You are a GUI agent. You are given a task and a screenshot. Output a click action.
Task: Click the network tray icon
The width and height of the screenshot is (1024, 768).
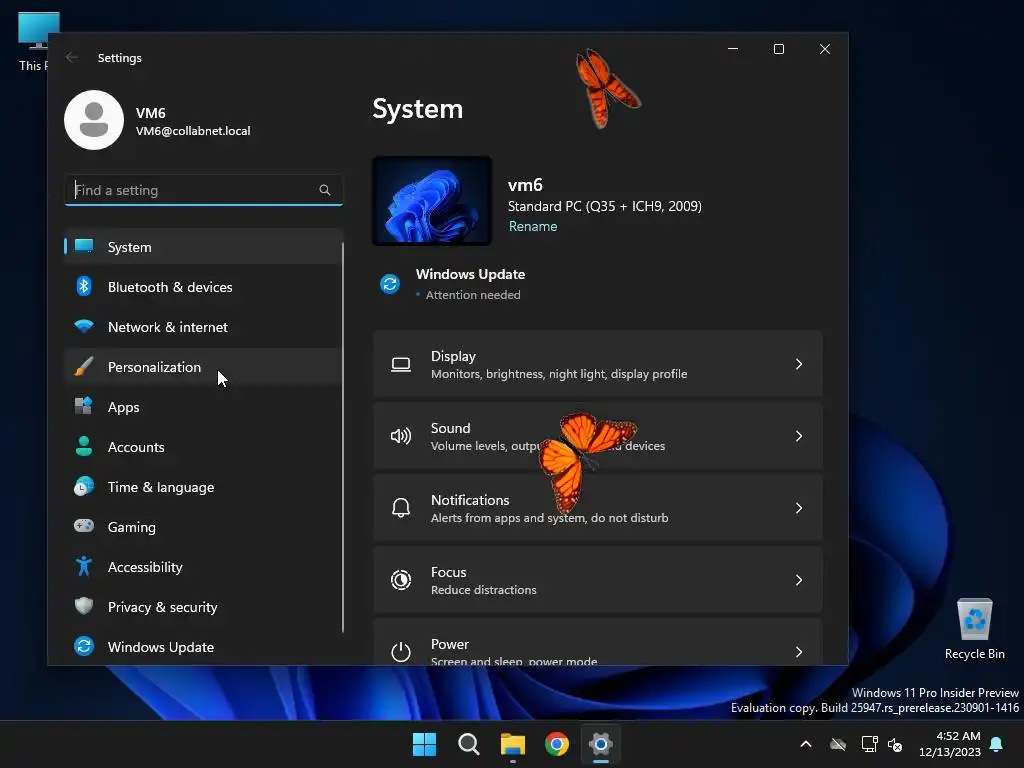click(869, 744)
